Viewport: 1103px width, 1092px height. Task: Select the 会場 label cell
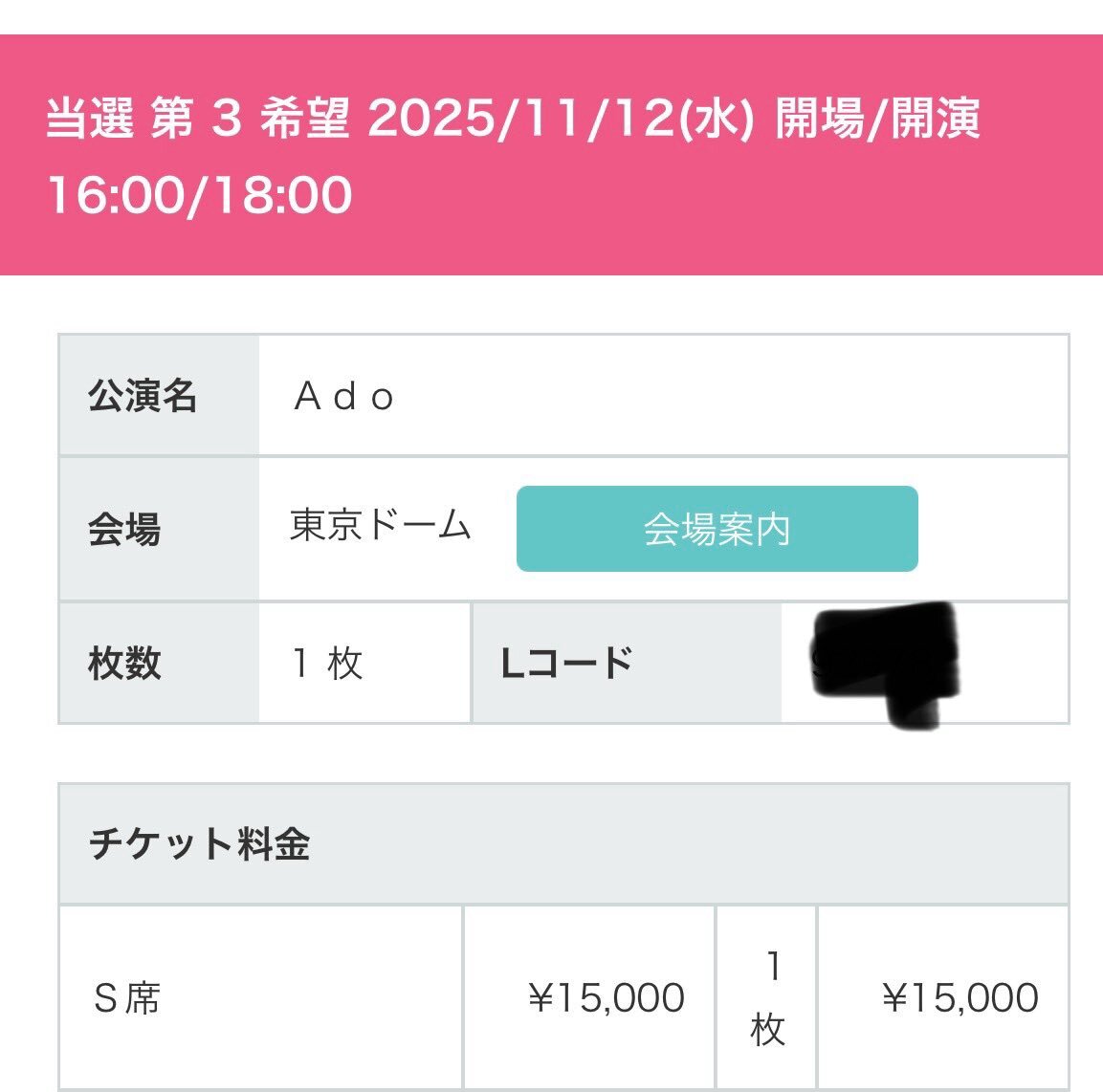[x=159, y=529]
